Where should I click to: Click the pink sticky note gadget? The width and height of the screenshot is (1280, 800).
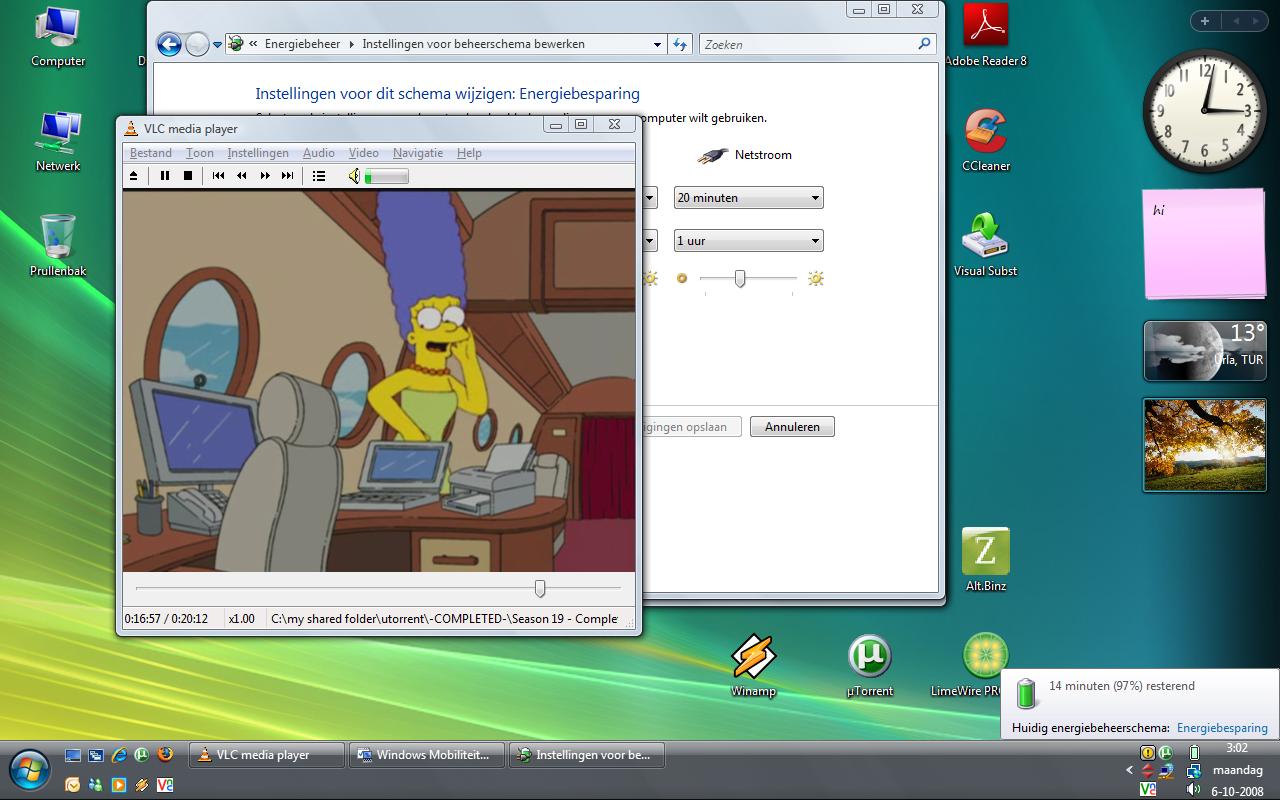pos(1204,244)
